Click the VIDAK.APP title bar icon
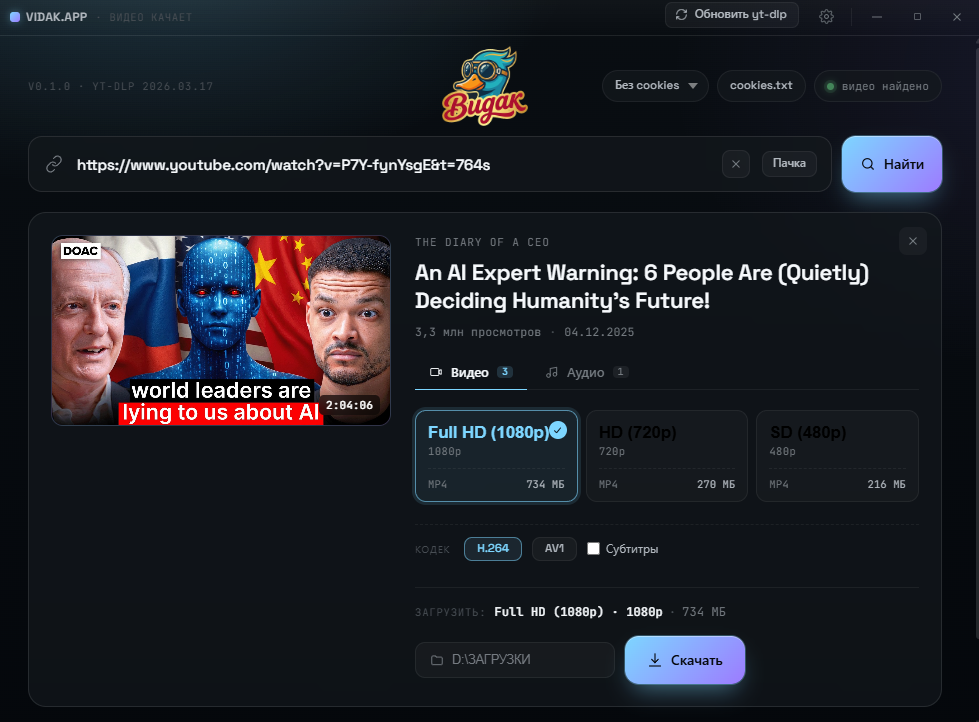 (x=15, y=17)
